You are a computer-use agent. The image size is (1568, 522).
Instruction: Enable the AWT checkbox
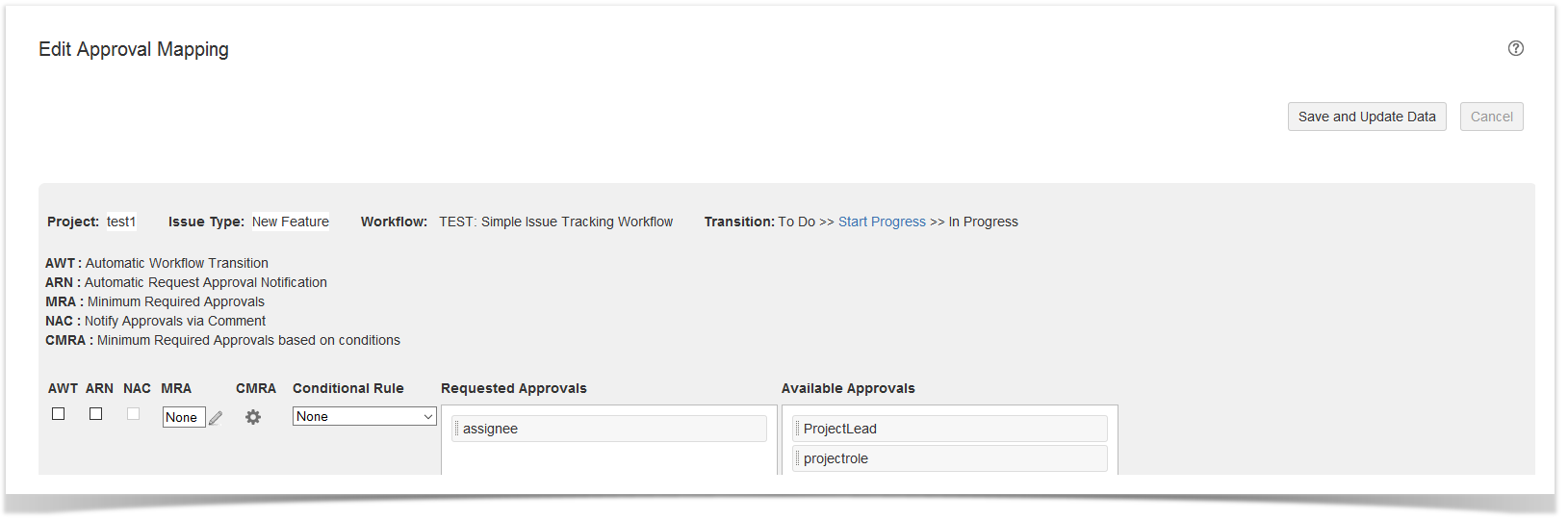59,414
